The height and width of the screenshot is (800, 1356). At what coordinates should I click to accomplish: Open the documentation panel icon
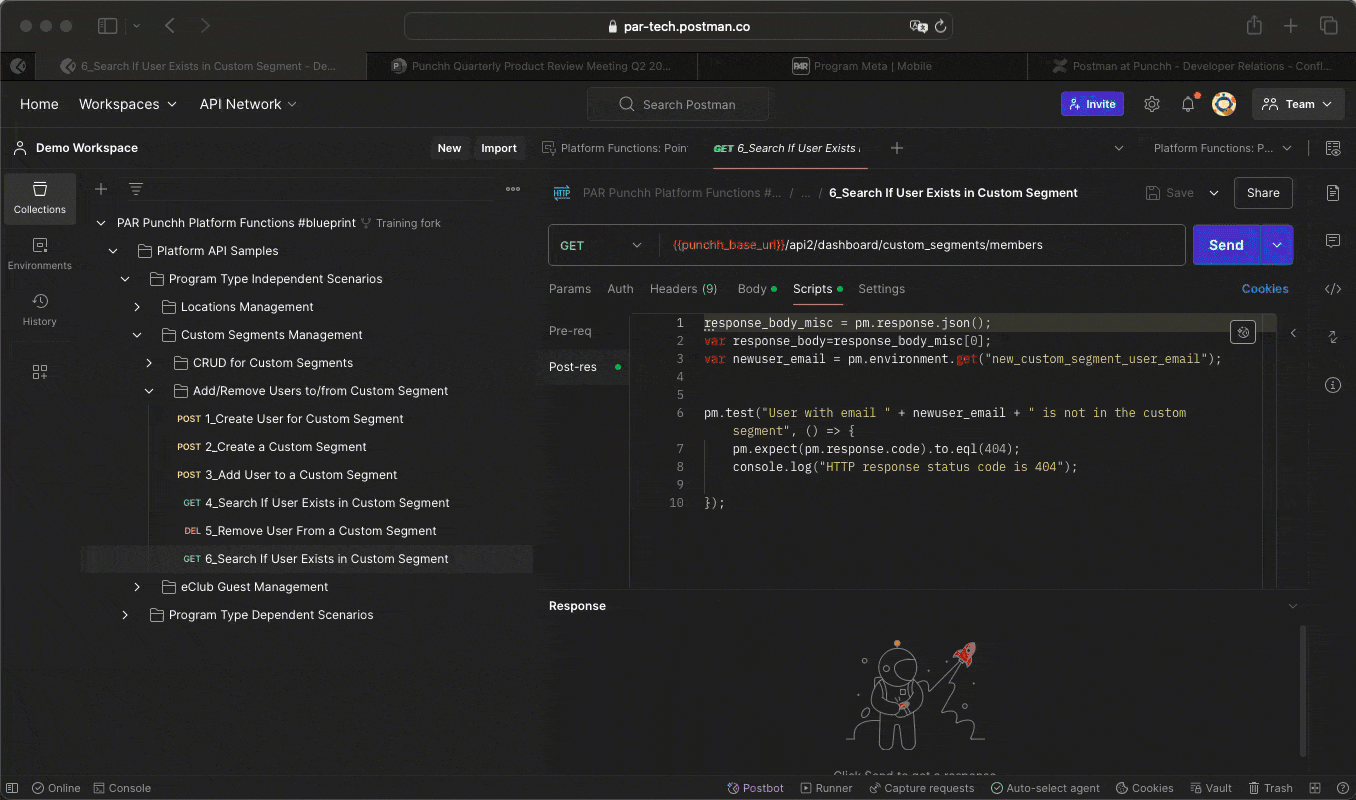tap(1333, 192)
